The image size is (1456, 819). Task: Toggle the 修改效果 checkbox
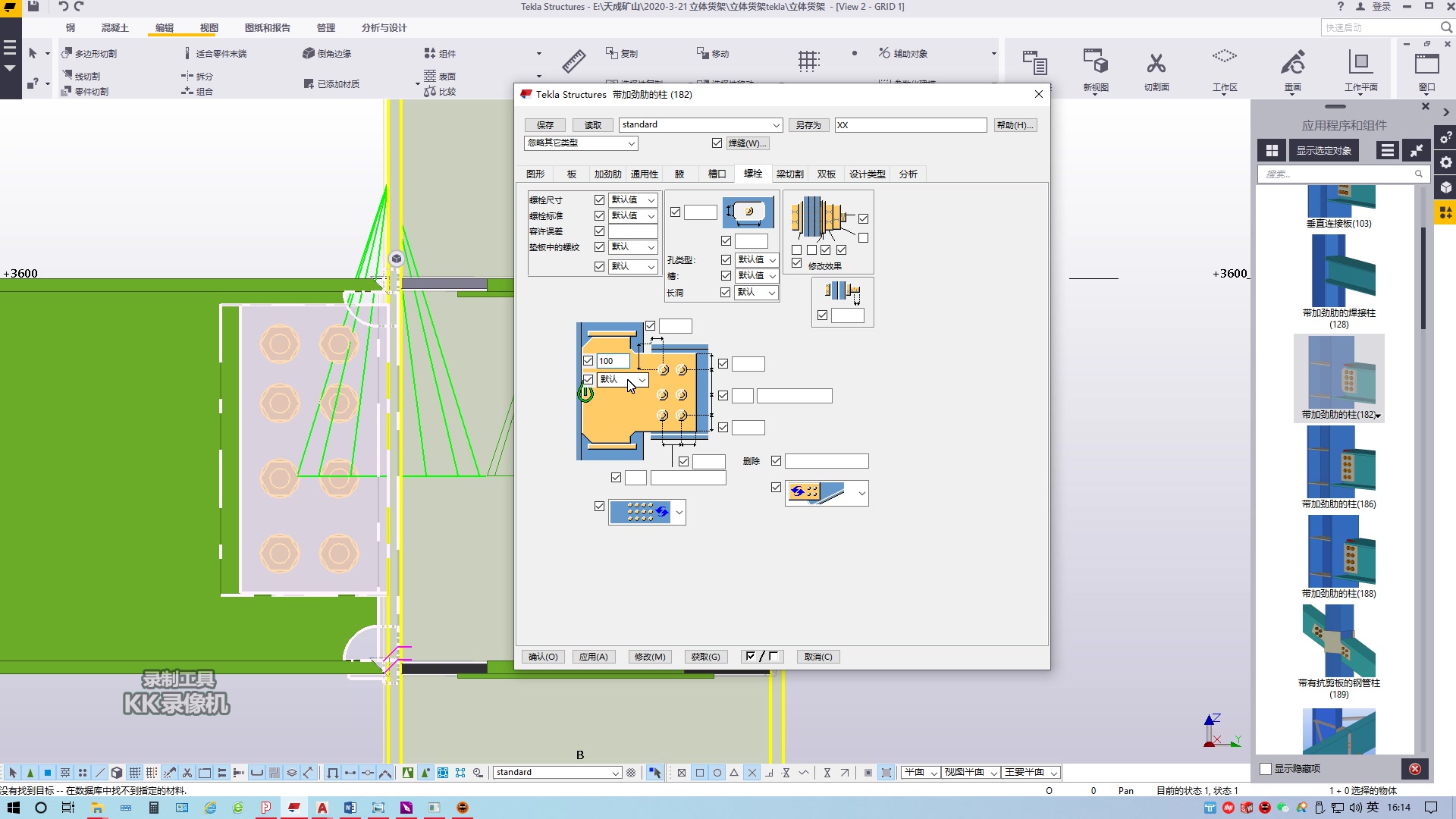tap(796, 264)
